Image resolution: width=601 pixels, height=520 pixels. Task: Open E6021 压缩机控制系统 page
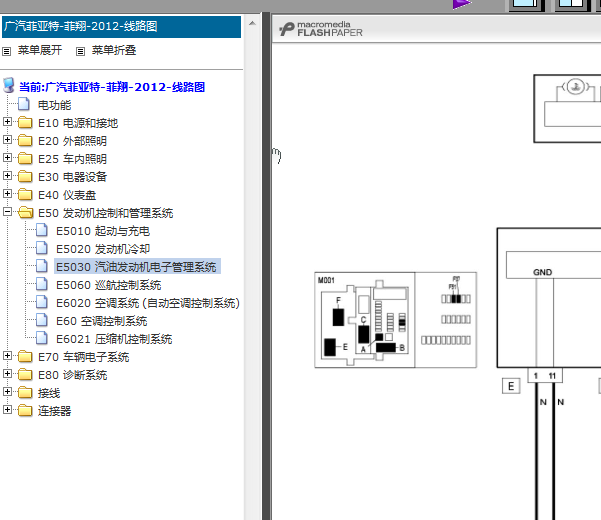tap(114, 339)
